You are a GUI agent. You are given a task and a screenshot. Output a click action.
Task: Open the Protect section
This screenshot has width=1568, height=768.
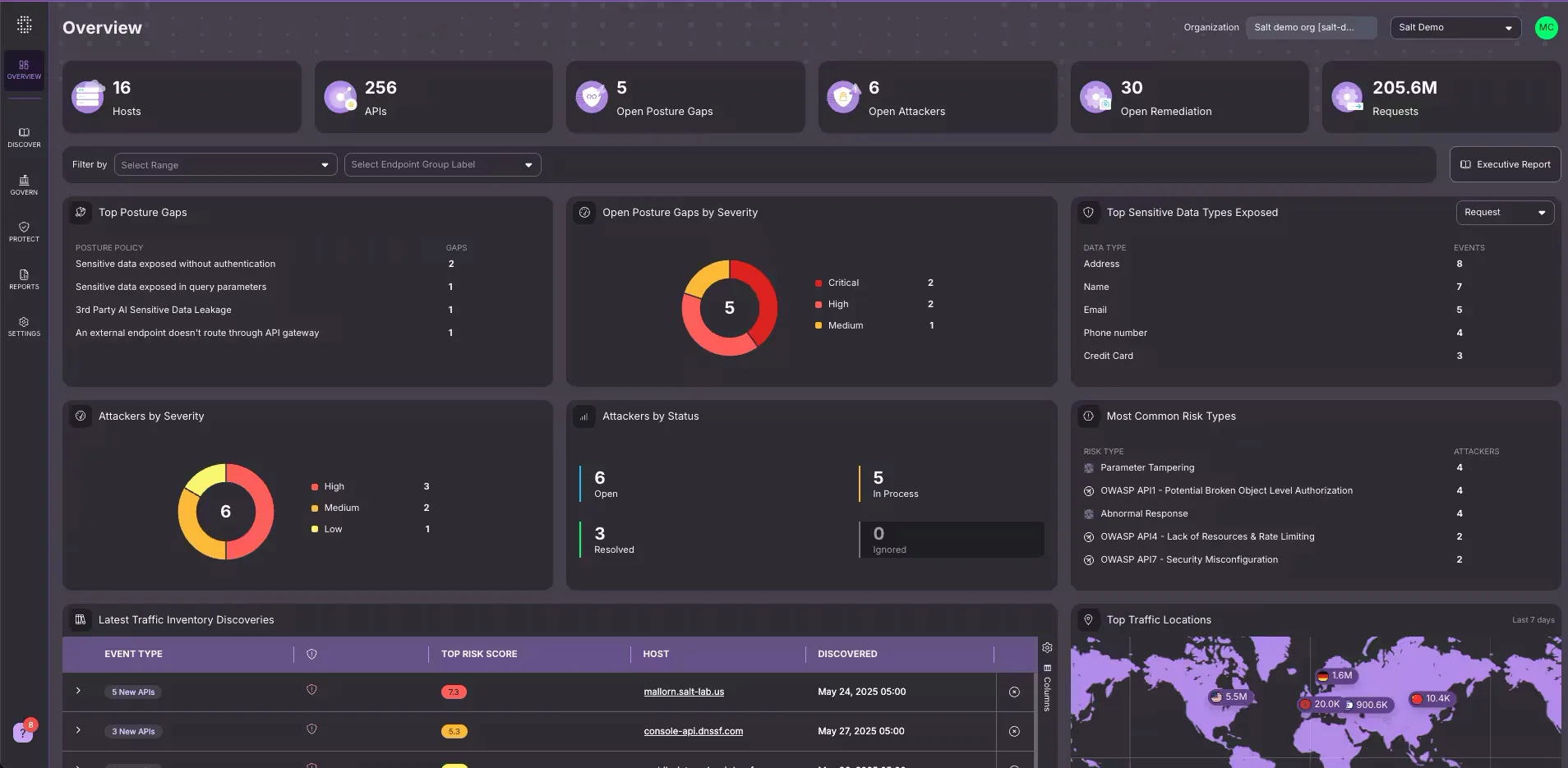[24, 231]
